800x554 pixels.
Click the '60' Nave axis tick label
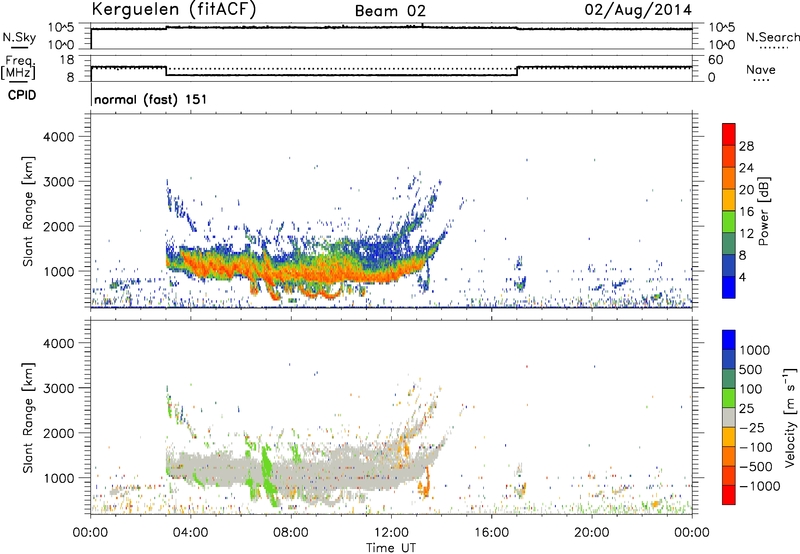715,60
